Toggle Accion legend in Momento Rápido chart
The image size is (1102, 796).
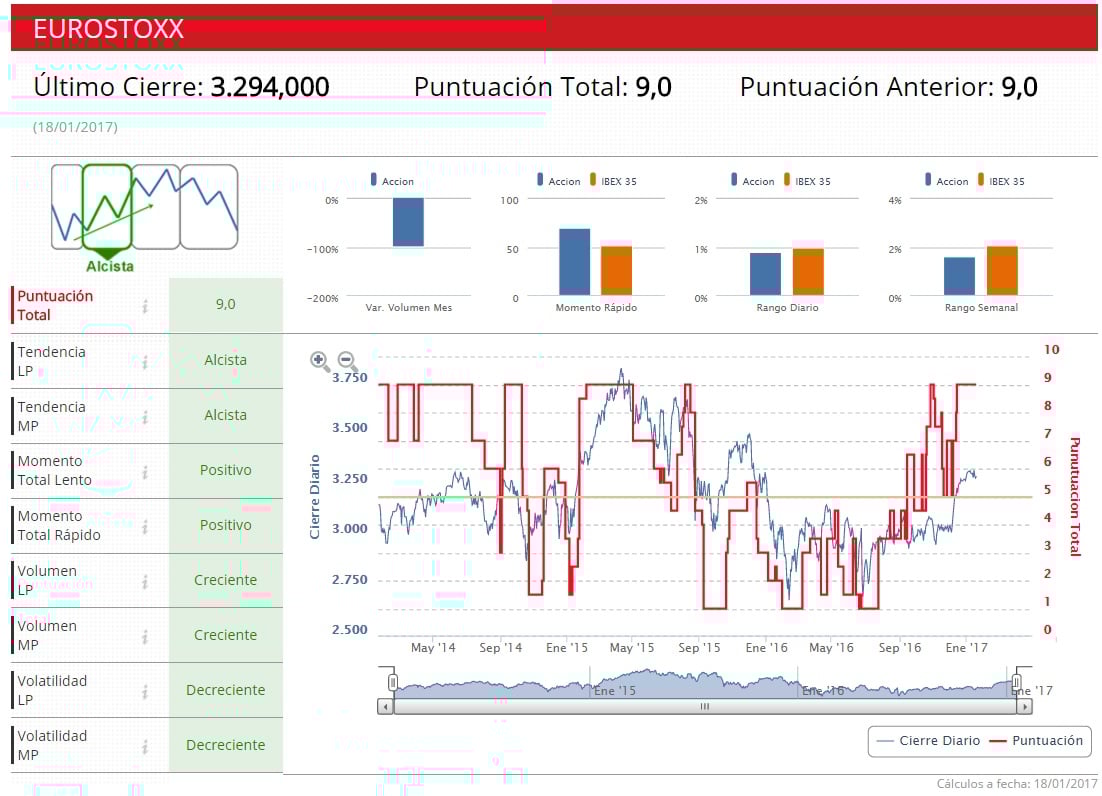coord(559,181)
